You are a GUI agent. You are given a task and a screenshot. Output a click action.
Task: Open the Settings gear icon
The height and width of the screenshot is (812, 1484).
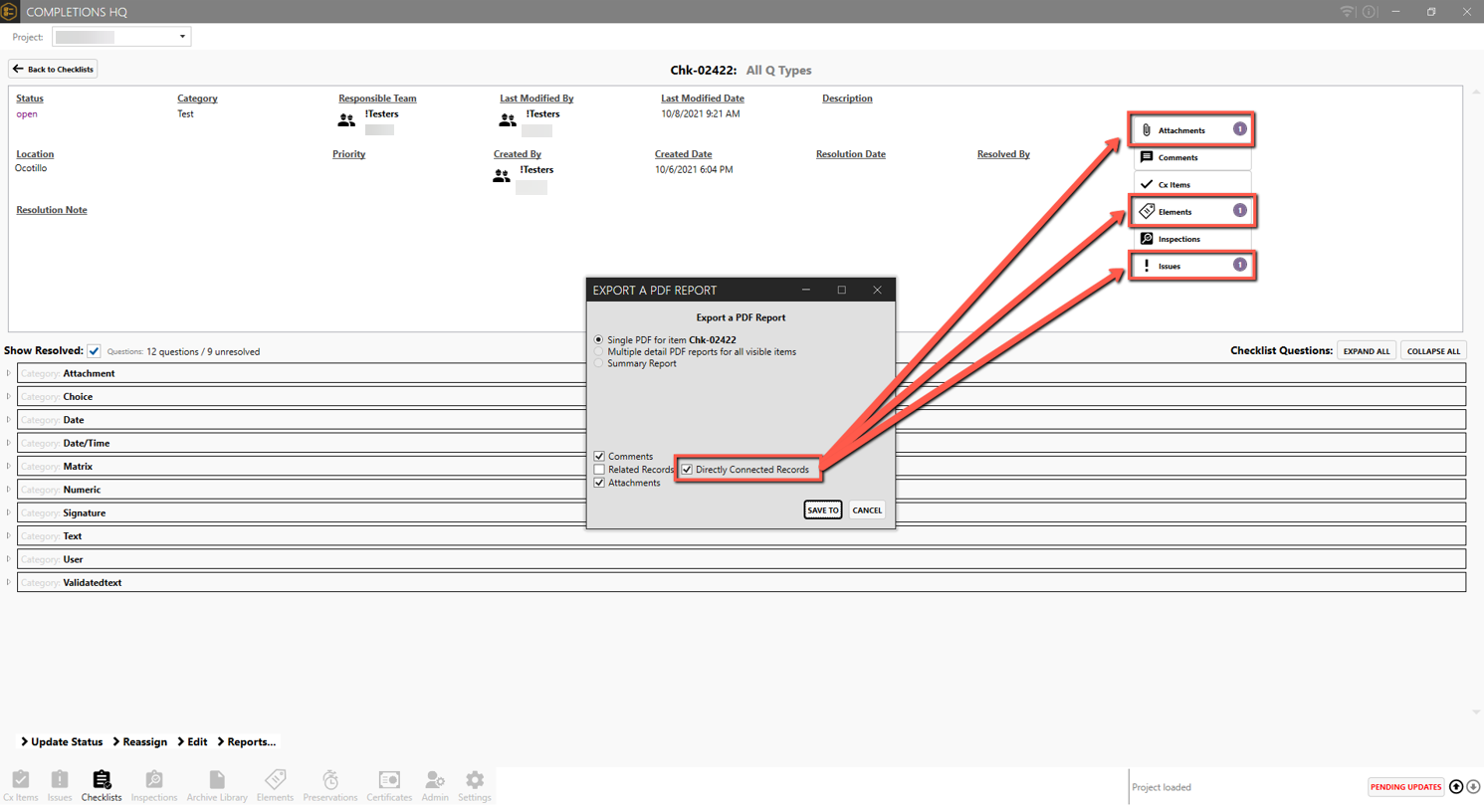[475, 784]
